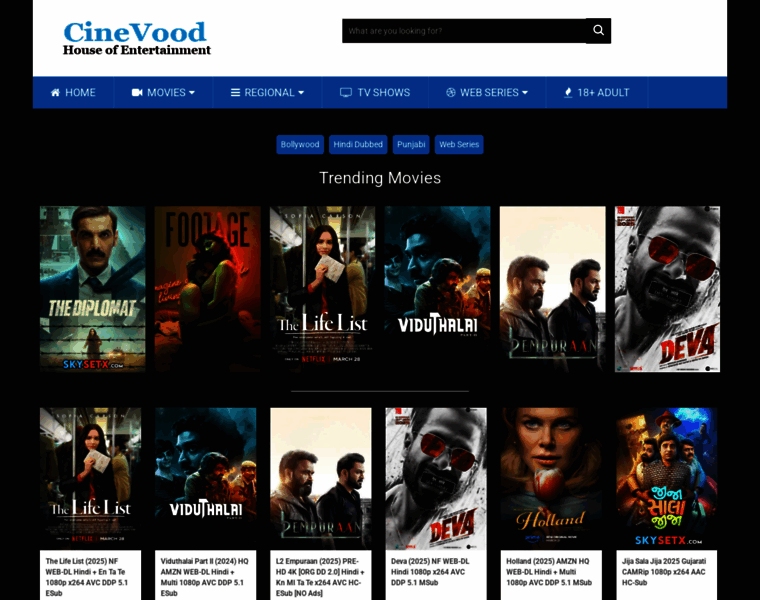Click the search magnifier icon button
The width and height of the screenshot is (760, 600).
point(598,31)
